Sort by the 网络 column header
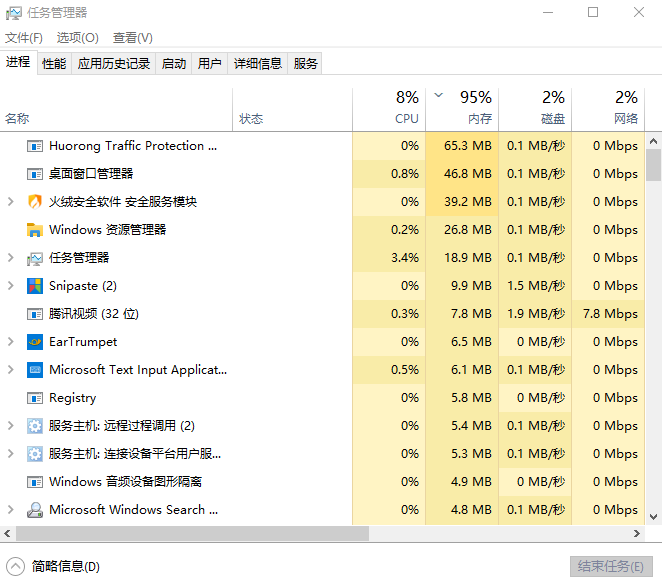Screen dimensions: 662x587 coord(608,110)
